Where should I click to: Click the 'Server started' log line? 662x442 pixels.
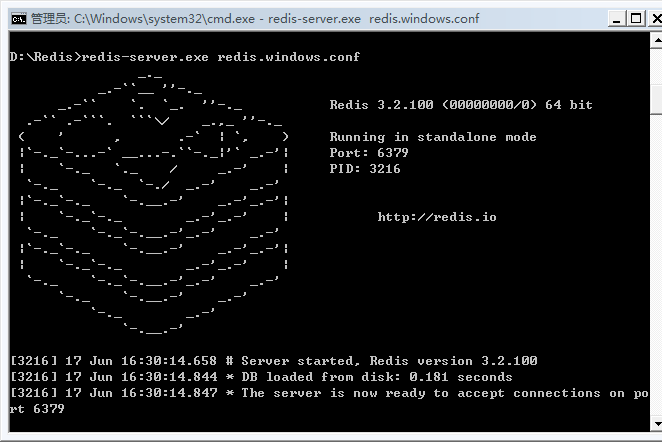point(274,361)
